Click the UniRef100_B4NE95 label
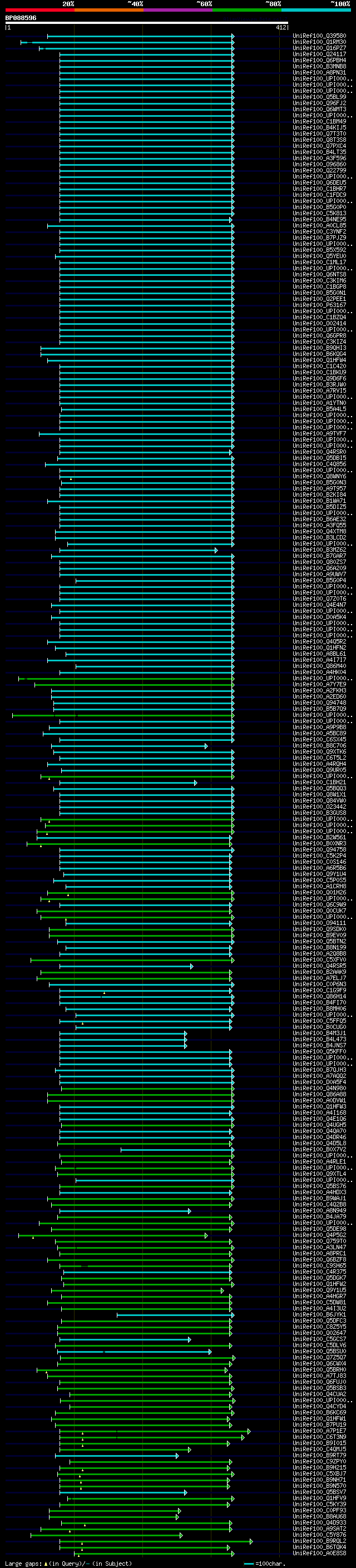 click(x=319, y=219)
